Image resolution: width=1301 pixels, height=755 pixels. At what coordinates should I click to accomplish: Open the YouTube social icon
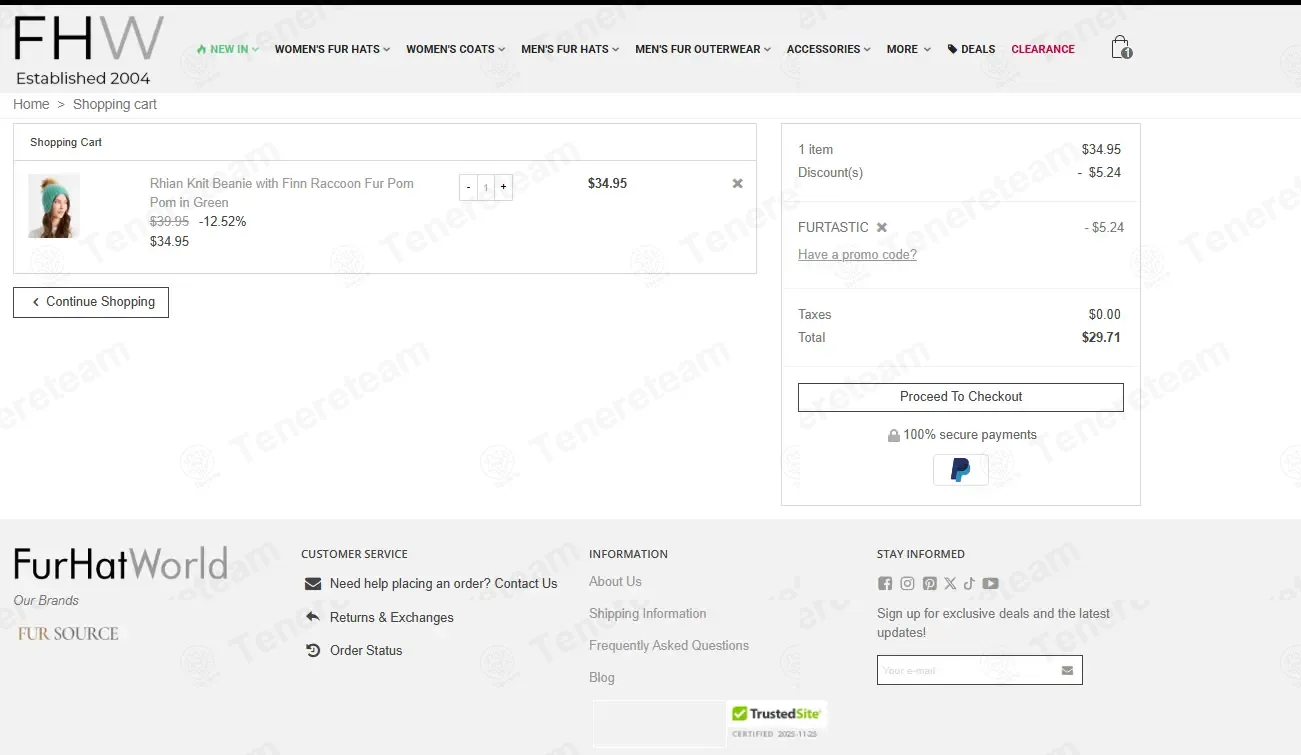pos(990,583)
